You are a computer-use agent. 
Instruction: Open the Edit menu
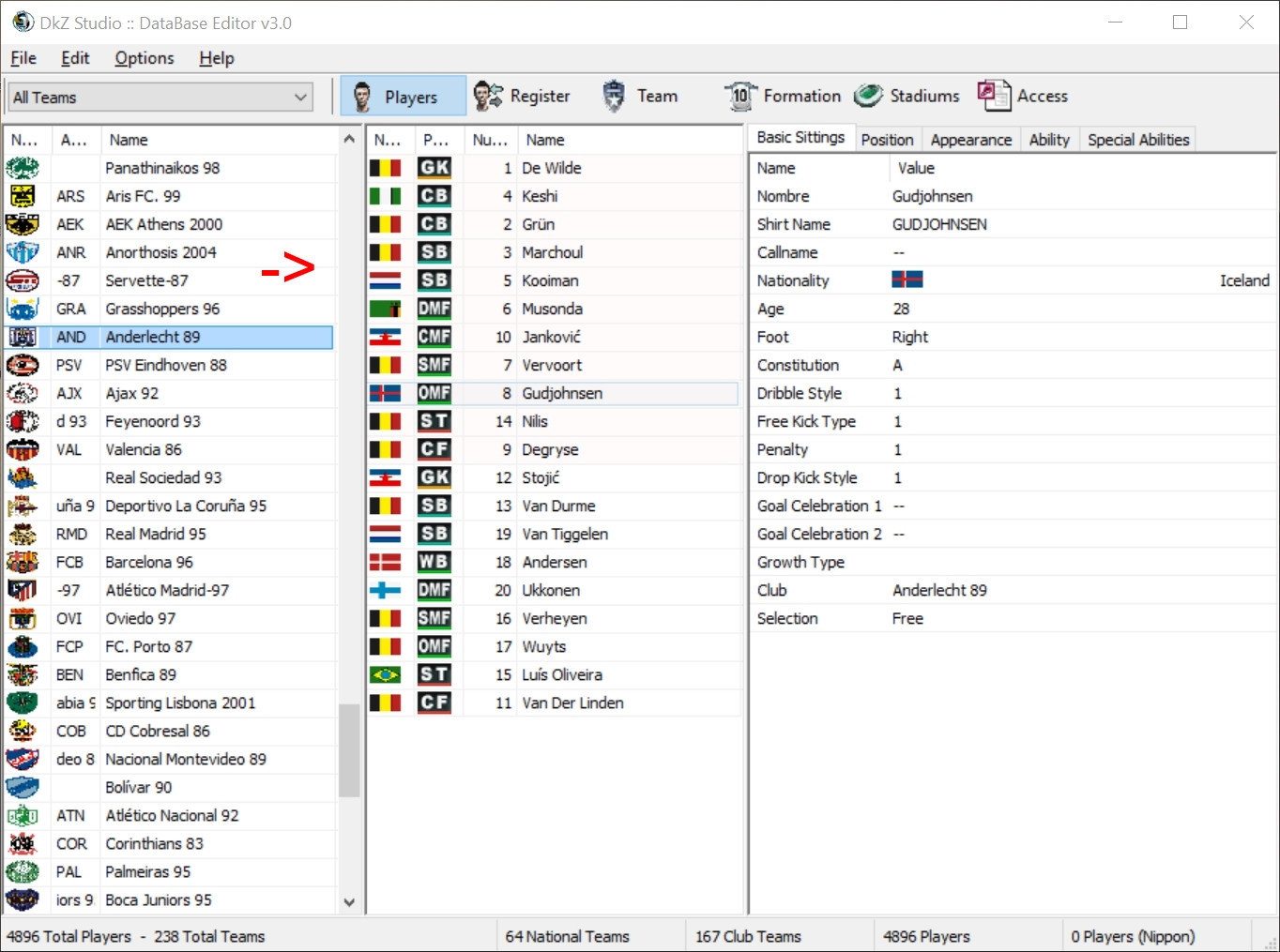click(75, 58)
